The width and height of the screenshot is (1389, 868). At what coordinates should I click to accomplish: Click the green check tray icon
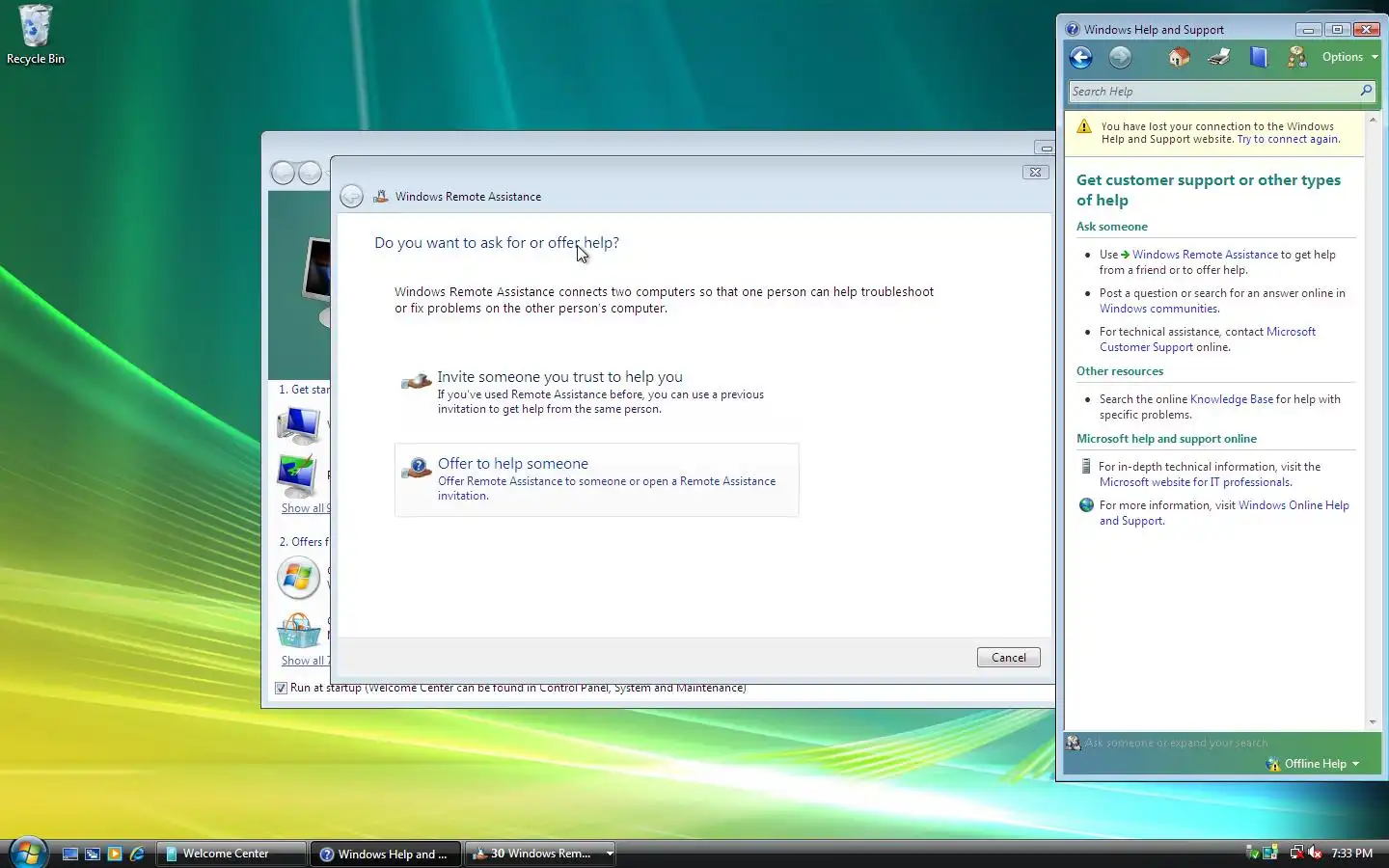click(x=1252, y=853)
